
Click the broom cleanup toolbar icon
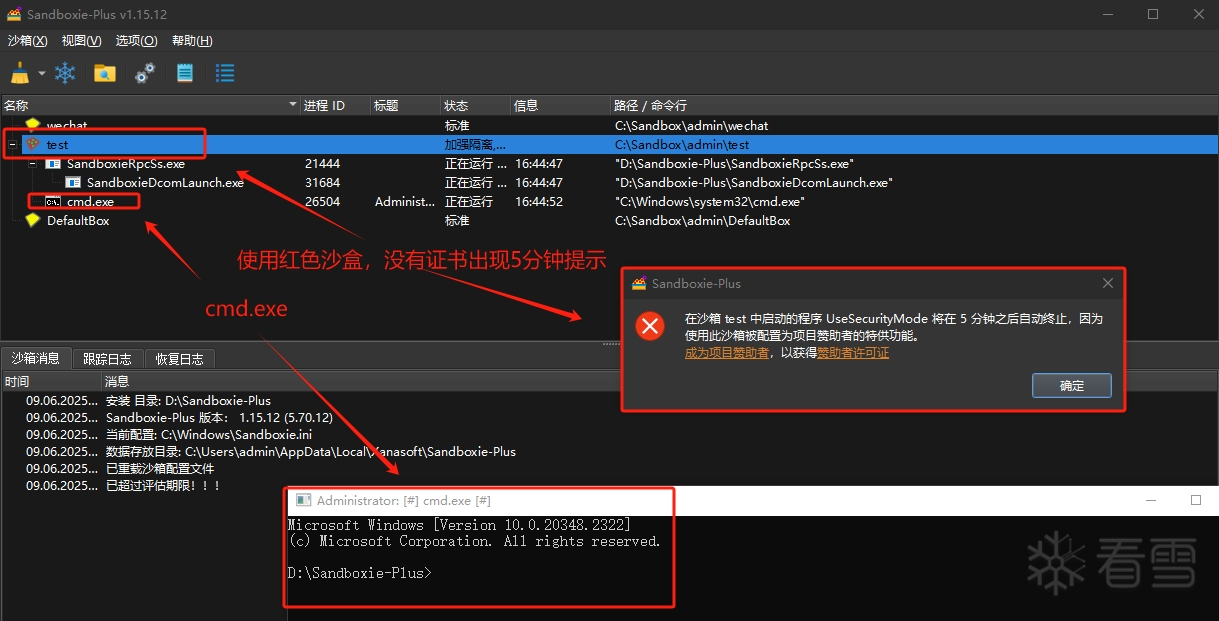point(20,73)
